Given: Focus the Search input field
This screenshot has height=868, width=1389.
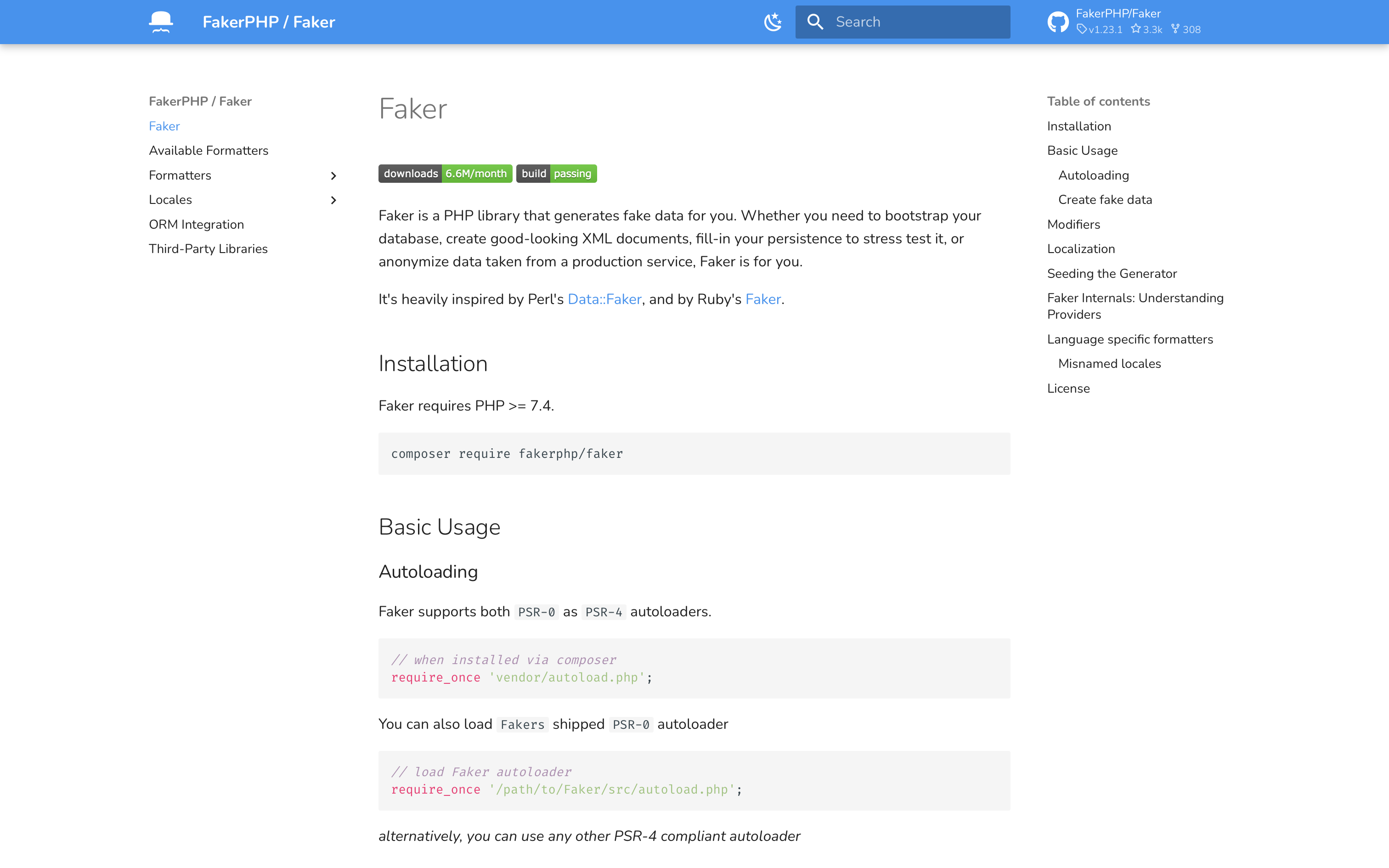Looking at the screenshot, I should [x=902, y=22].
